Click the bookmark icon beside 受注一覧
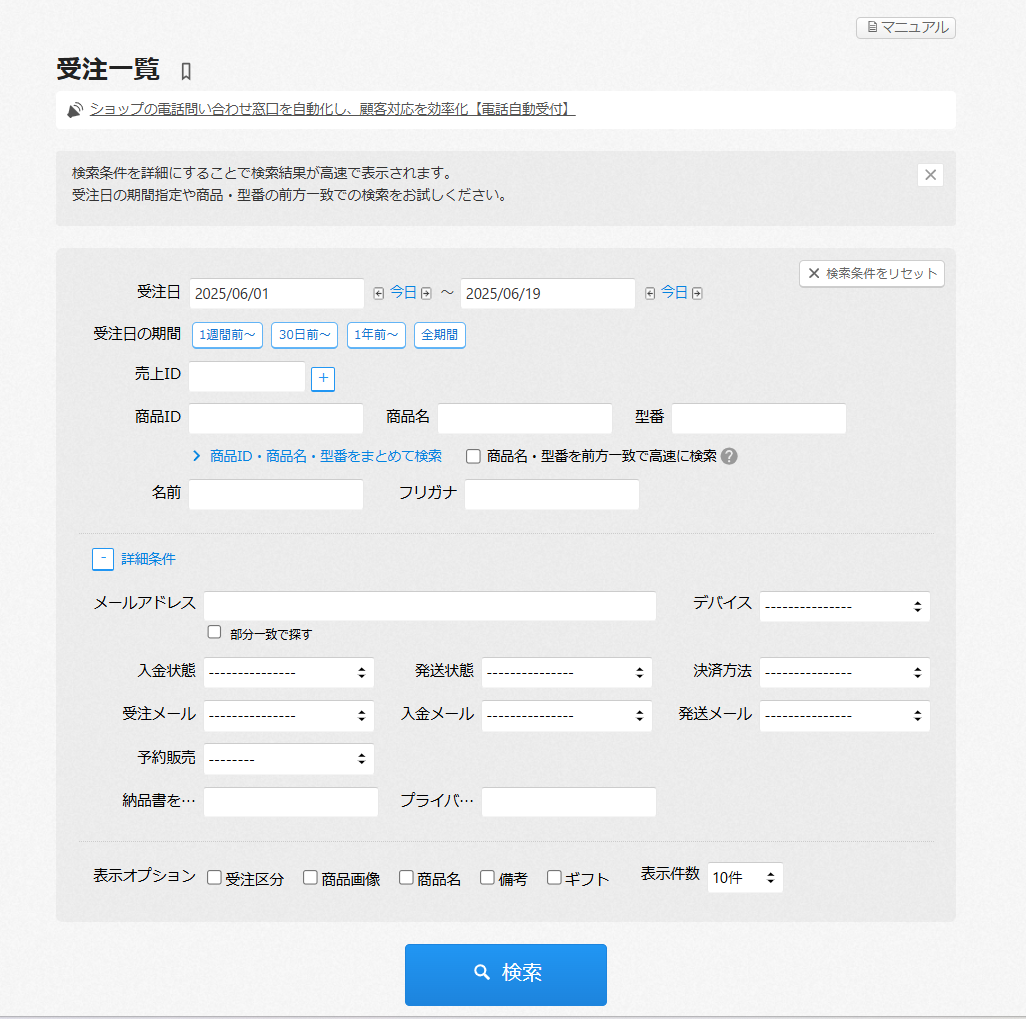This screenshot has width=1026, height=1019. 185,71
